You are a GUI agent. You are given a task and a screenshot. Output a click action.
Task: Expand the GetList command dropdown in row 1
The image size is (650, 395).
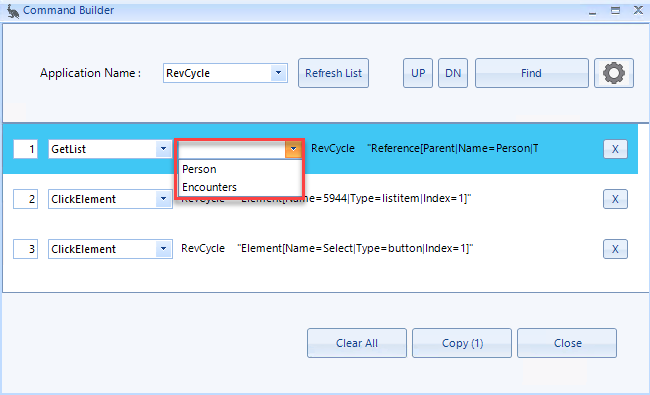tap(163, 149)
